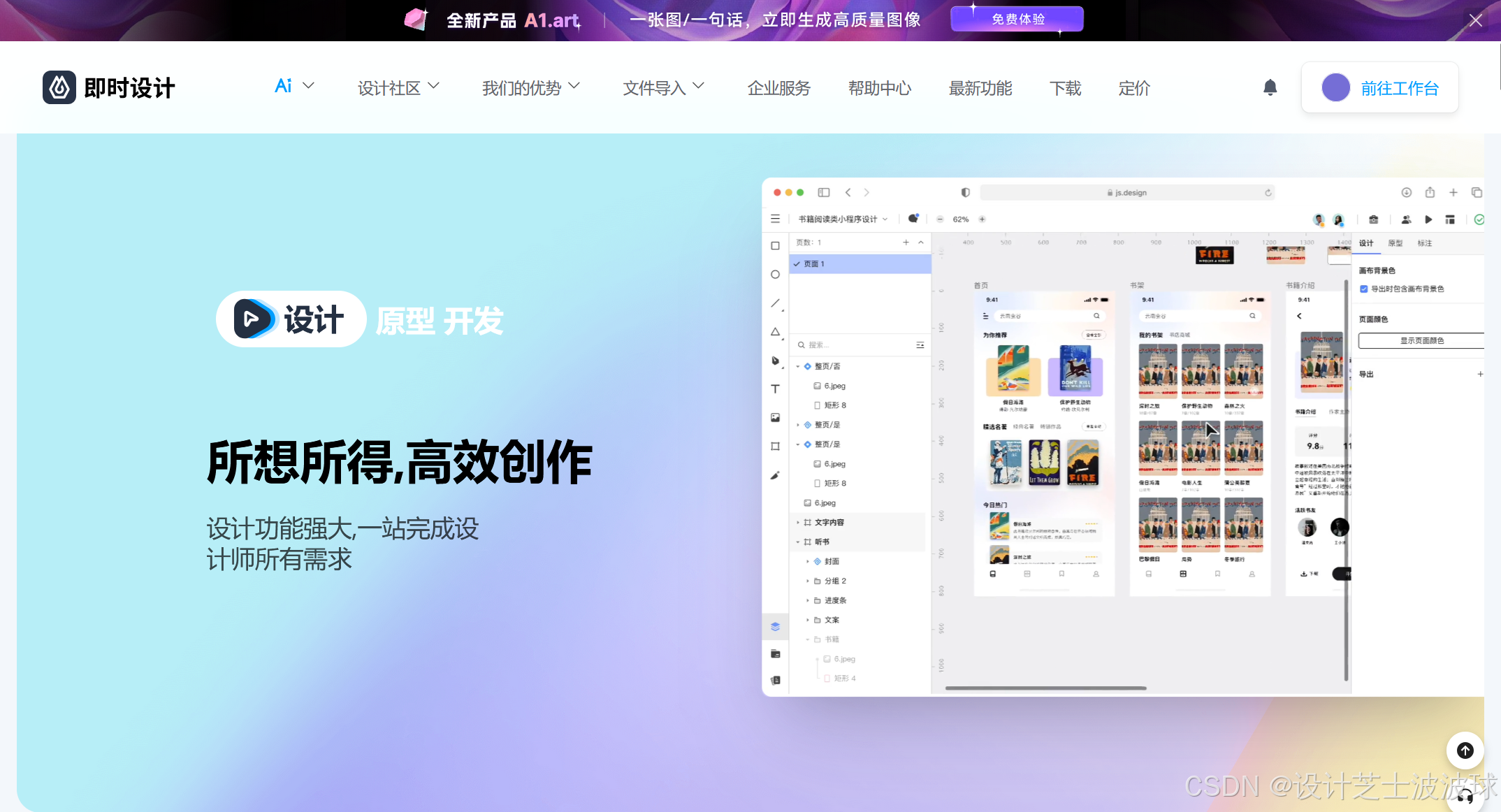Click the 即时设计 logo icon

(59, 88)
